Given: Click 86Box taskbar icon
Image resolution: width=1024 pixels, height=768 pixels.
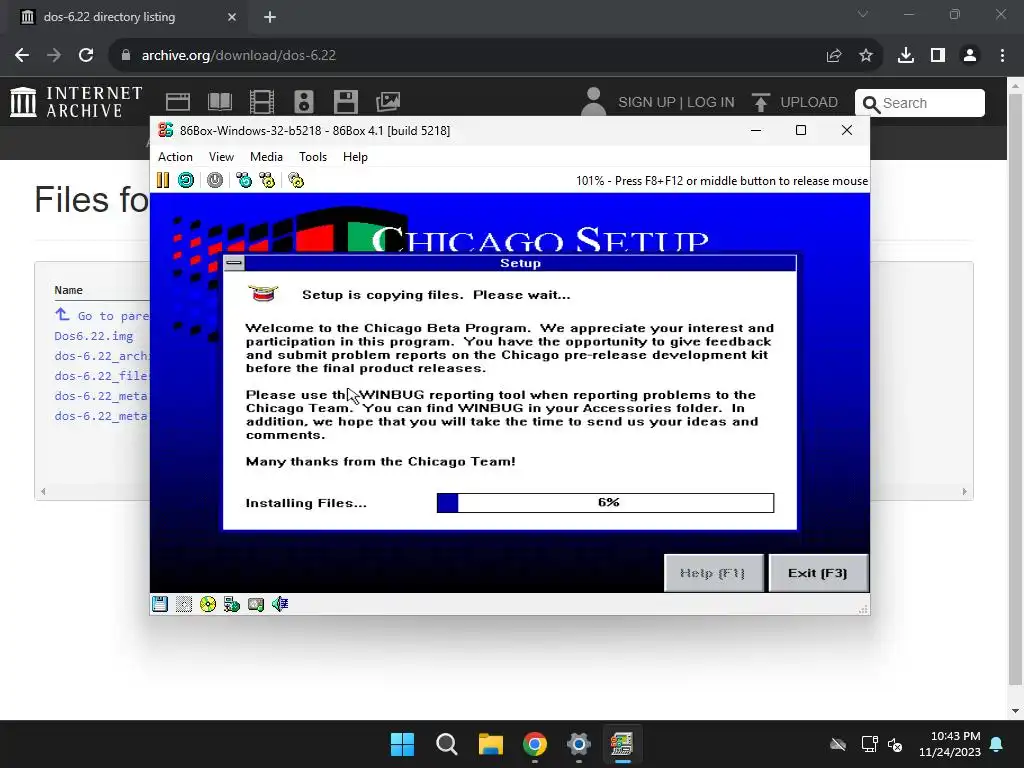Looking at the screenshot, I should [x=622, y=744].
